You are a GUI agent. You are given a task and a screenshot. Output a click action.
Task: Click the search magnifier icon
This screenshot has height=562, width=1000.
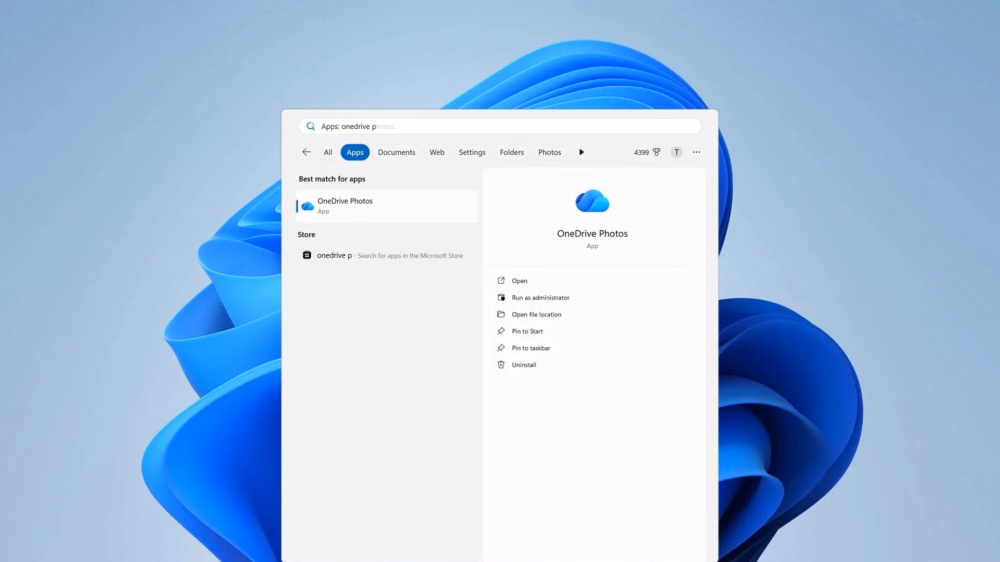click(x=311, y=126)
